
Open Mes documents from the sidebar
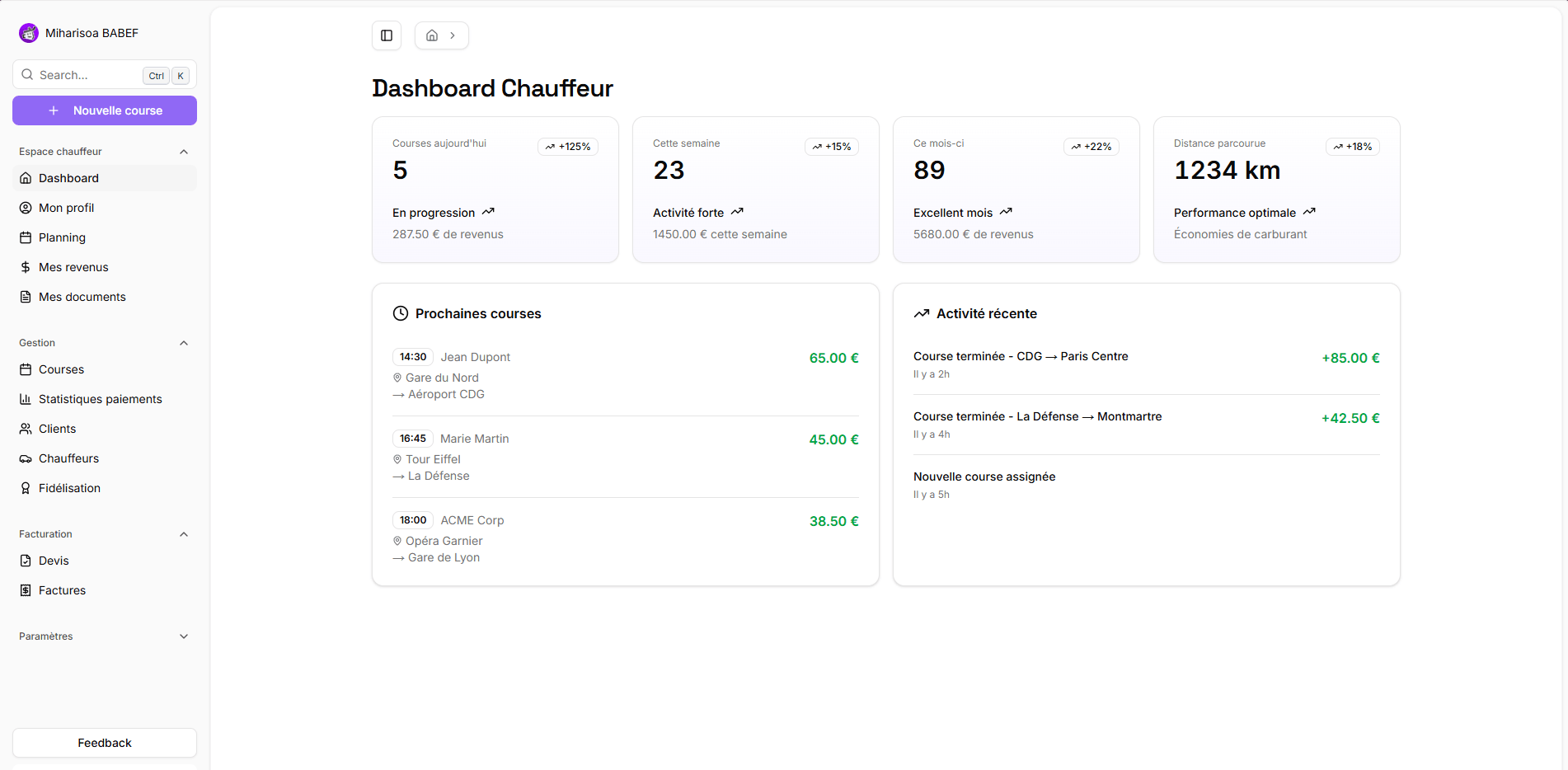(82, 297)
